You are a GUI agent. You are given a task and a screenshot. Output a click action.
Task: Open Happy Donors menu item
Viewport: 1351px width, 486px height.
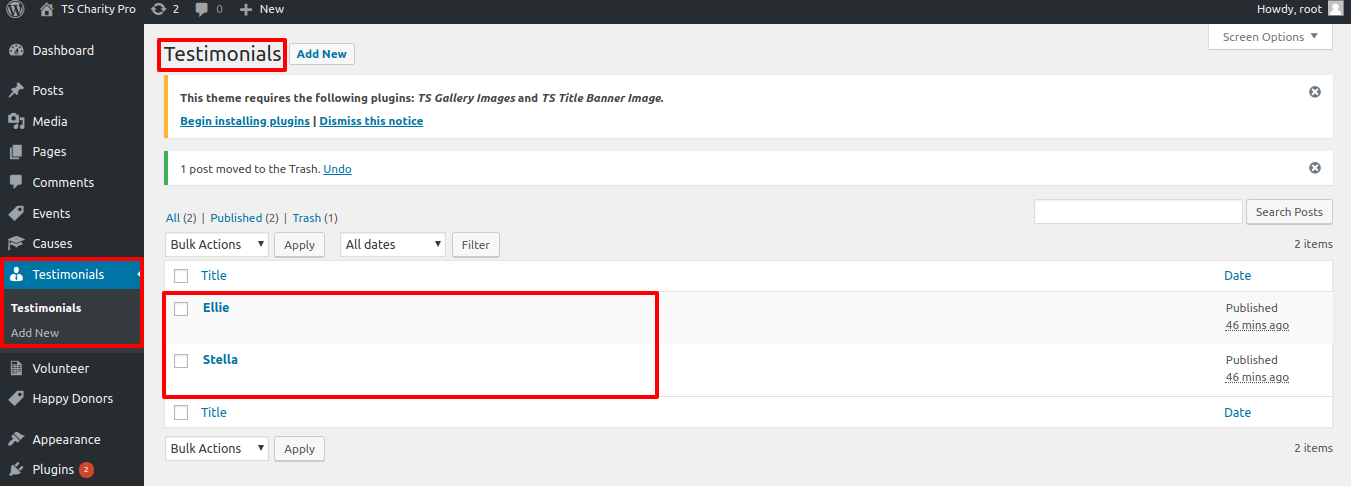72,398
